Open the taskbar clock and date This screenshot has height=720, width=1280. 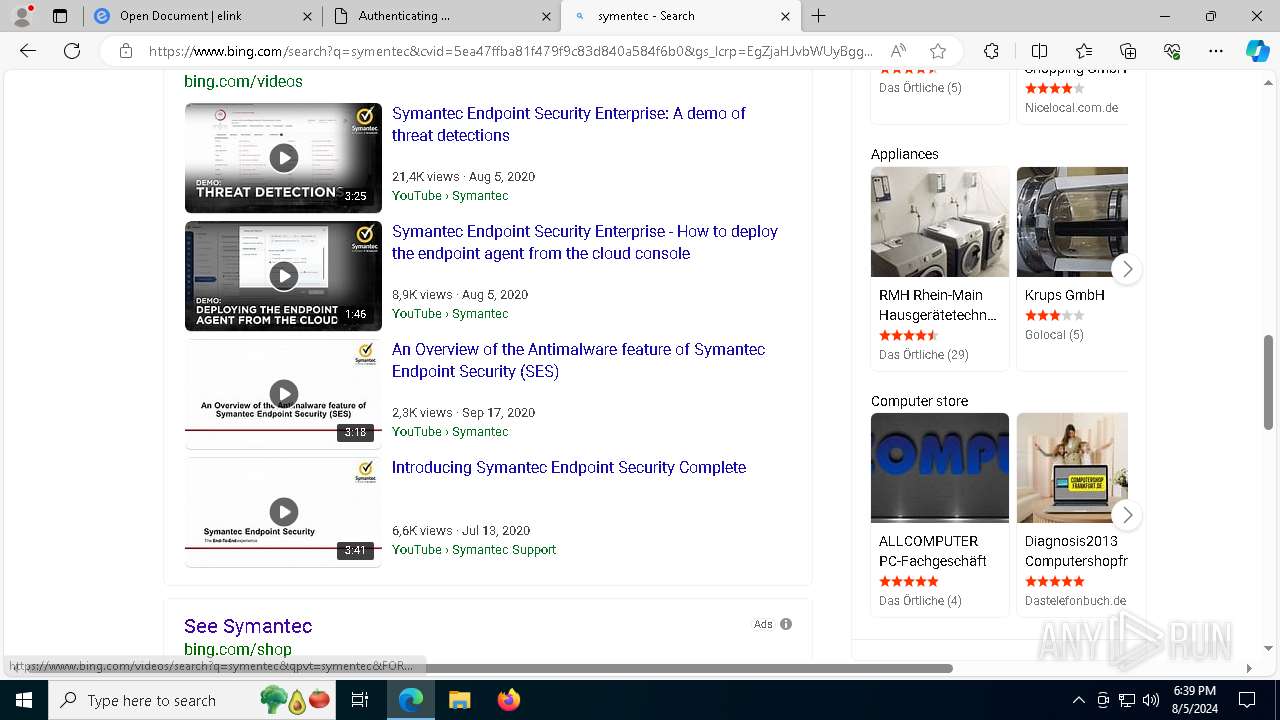coord(1194,700)
